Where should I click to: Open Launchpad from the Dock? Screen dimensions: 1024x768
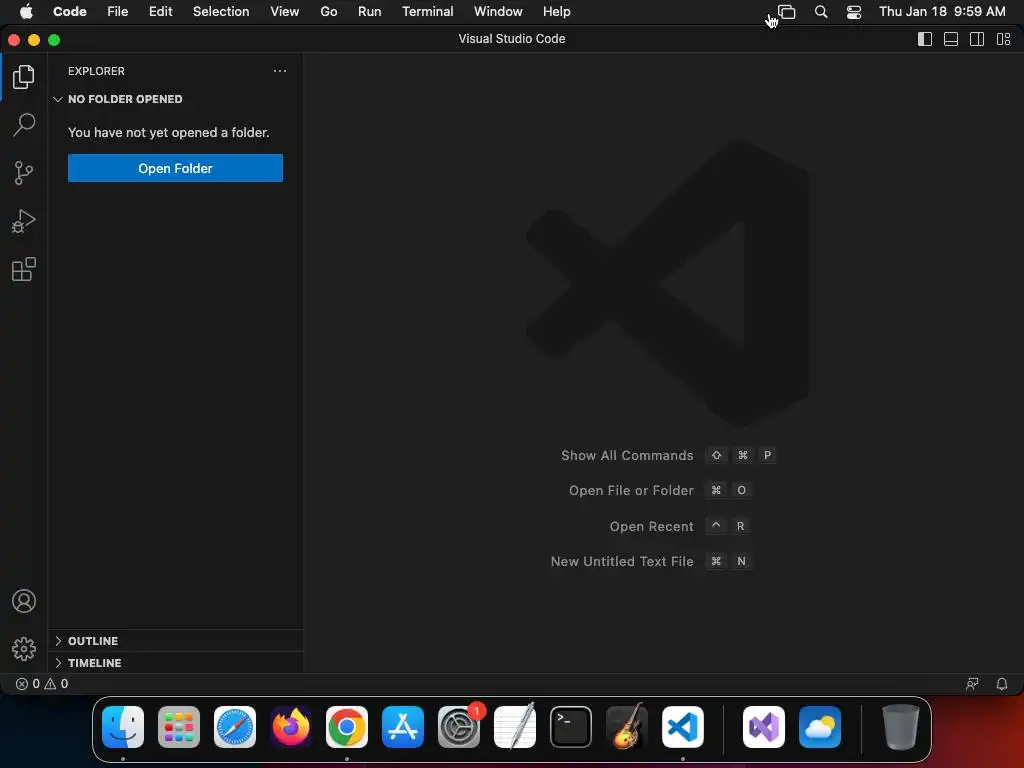(179, 727)
